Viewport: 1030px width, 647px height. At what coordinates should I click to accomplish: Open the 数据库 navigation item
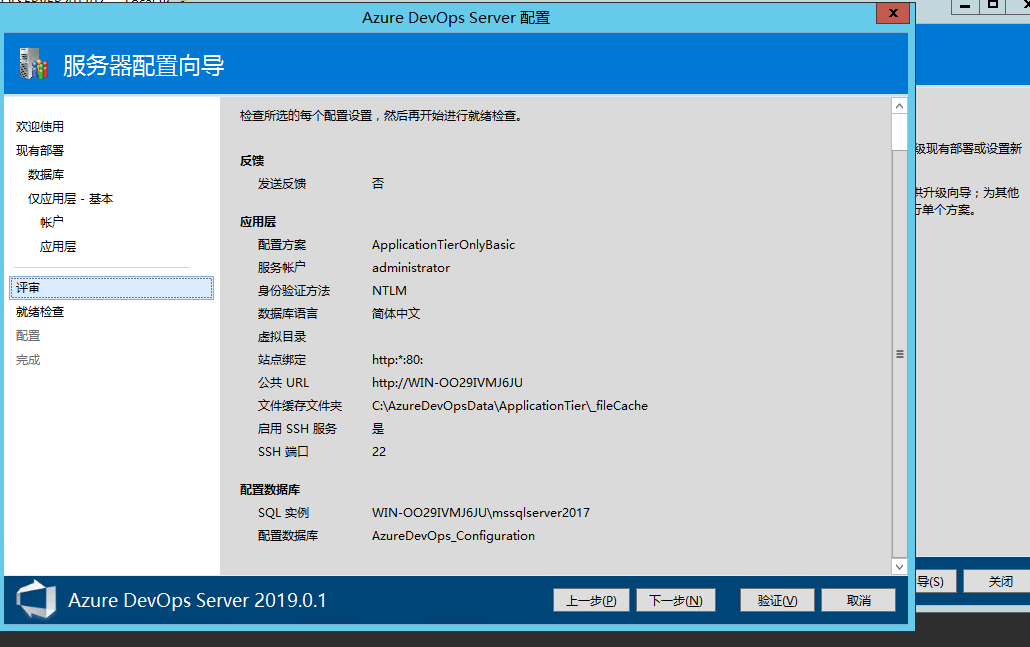46,175
